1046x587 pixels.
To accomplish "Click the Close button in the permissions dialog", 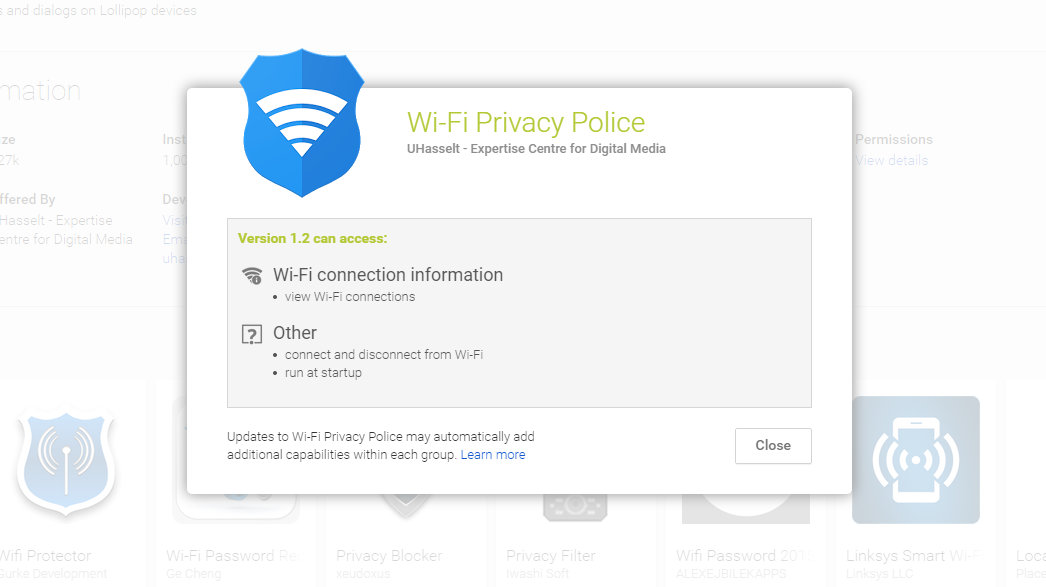I will coord(773,446).
